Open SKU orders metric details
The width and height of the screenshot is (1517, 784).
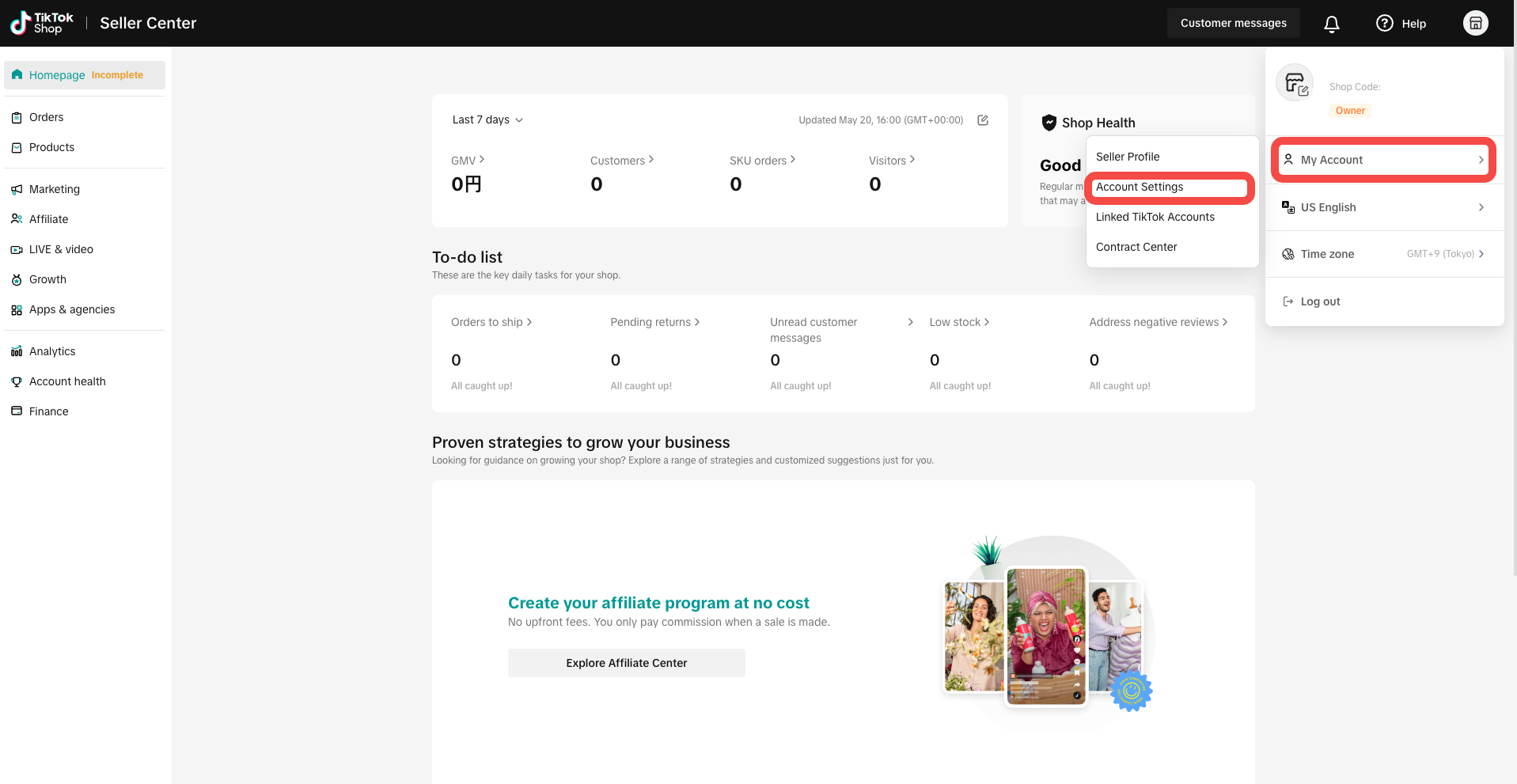tap(763, 161)
